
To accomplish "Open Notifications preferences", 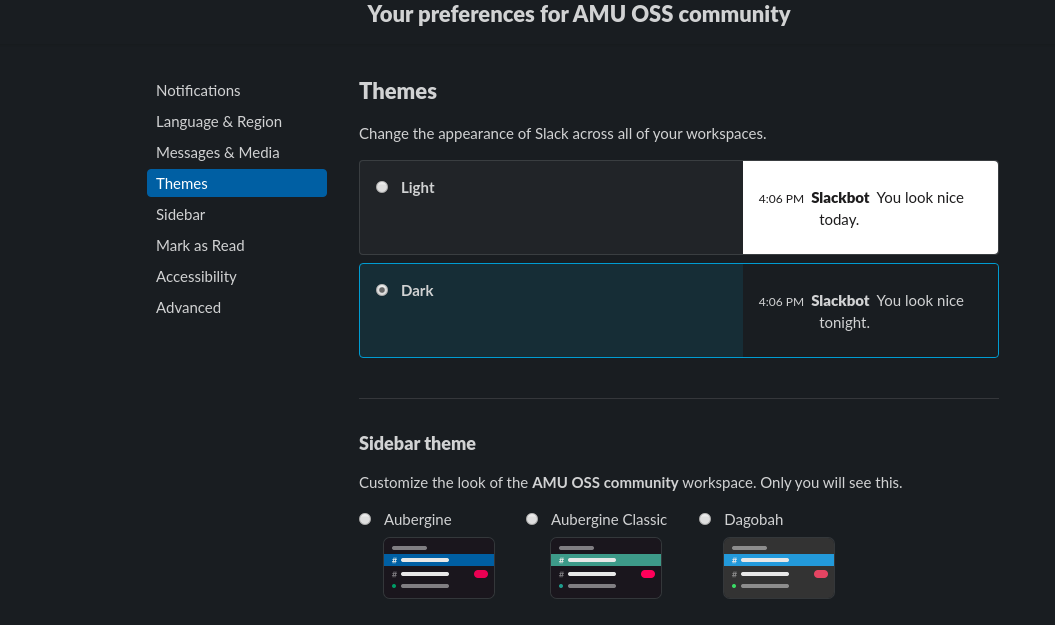I will pyautogui.click(x=198, y=91).
